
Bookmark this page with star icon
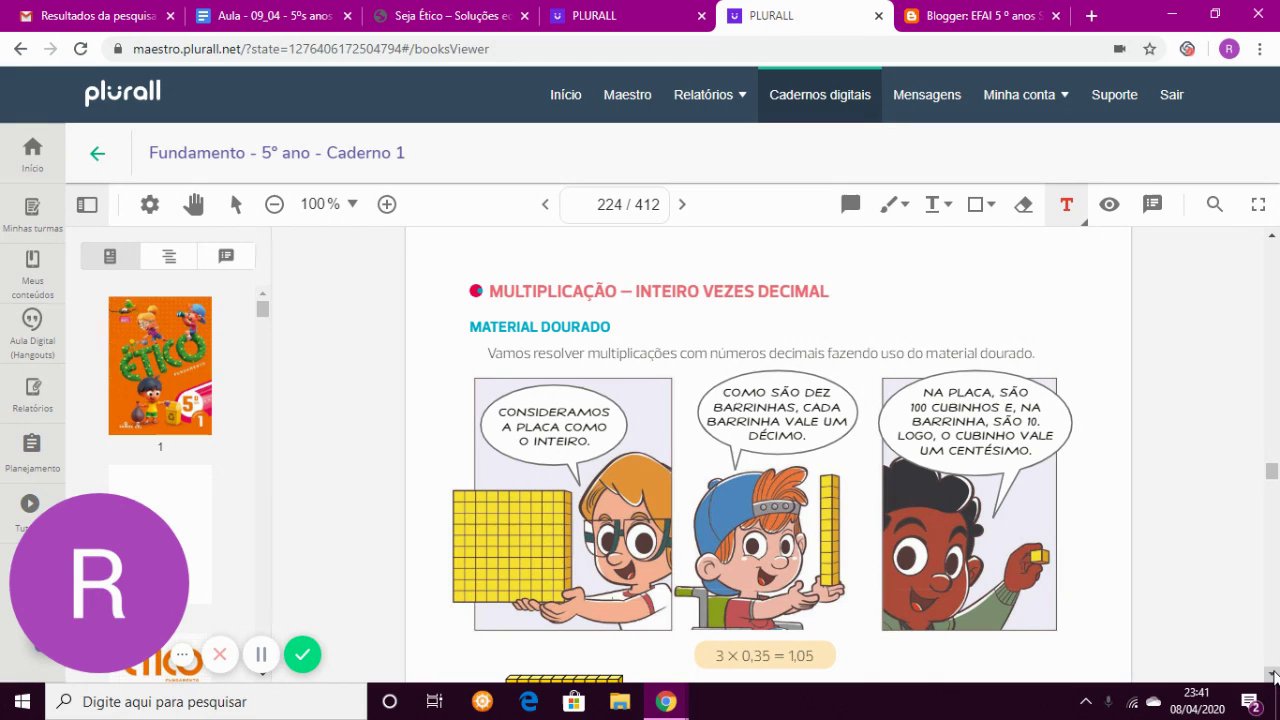click(x=1150, y=49)
